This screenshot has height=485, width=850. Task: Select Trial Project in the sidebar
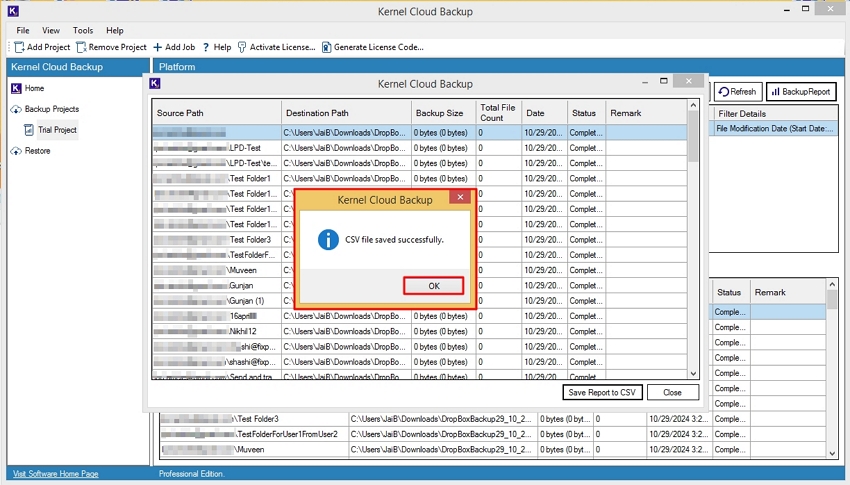[57, 130]
